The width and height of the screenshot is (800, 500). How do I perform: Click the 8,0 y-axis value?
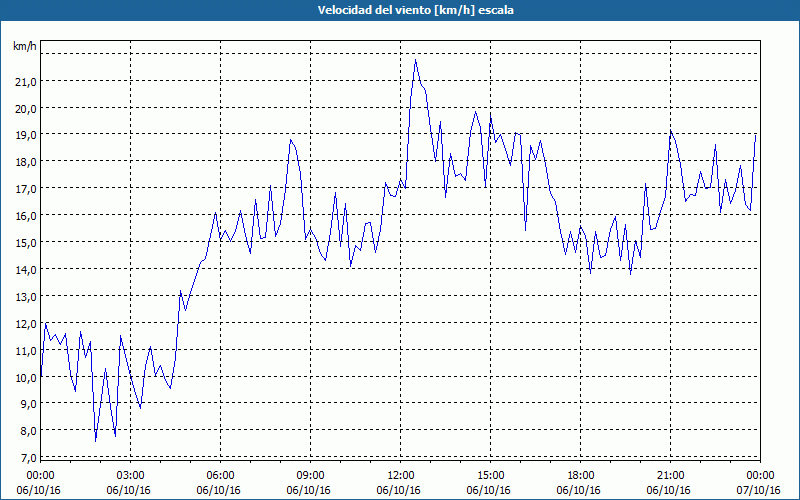point(29,431)
